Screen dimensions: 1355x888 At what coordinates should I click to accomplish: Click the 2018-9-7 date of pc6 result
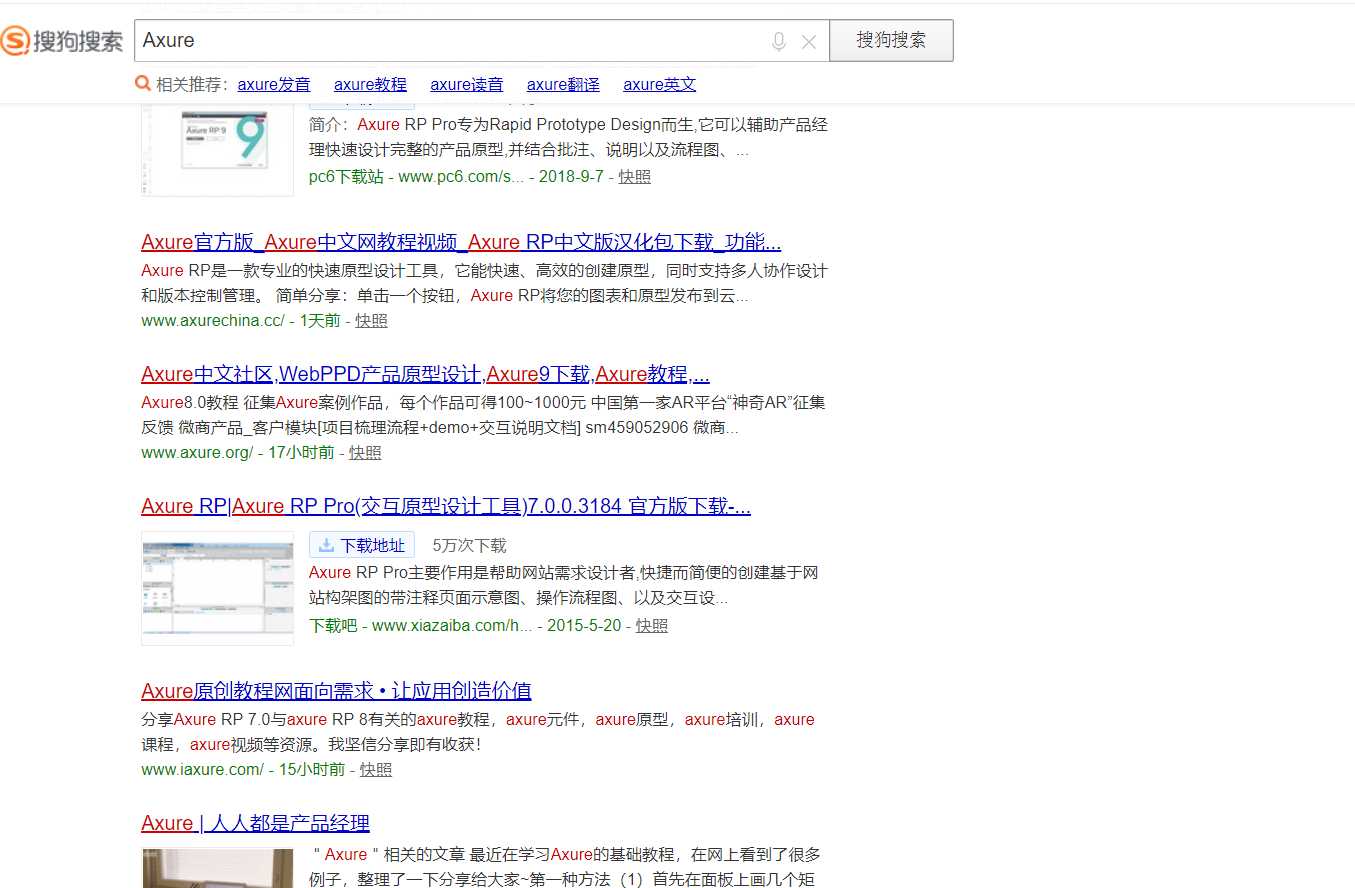point(571,176)
